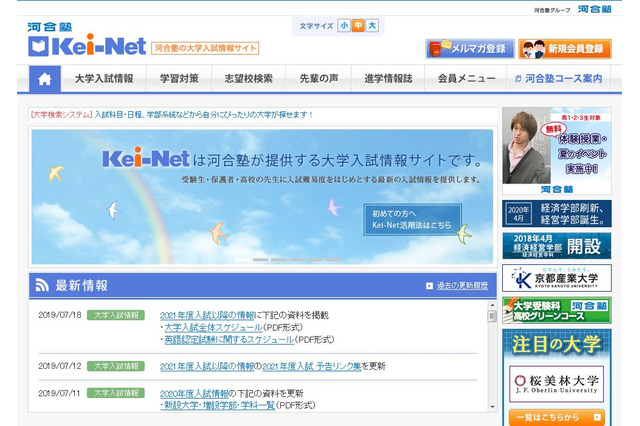
Task: Click the news list scrollbar thumb
Action: pos(492,316)
